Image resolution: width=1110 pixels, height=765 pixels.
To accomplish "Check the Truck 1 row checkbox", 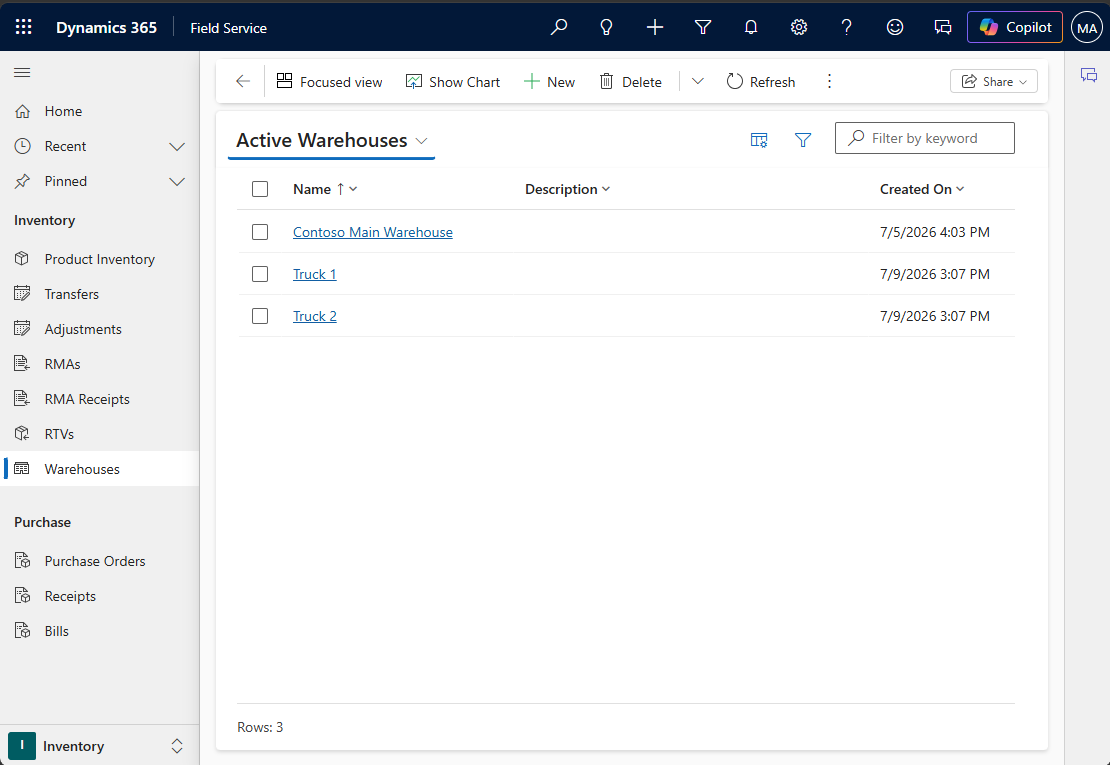I will click(x=260, y=274).
